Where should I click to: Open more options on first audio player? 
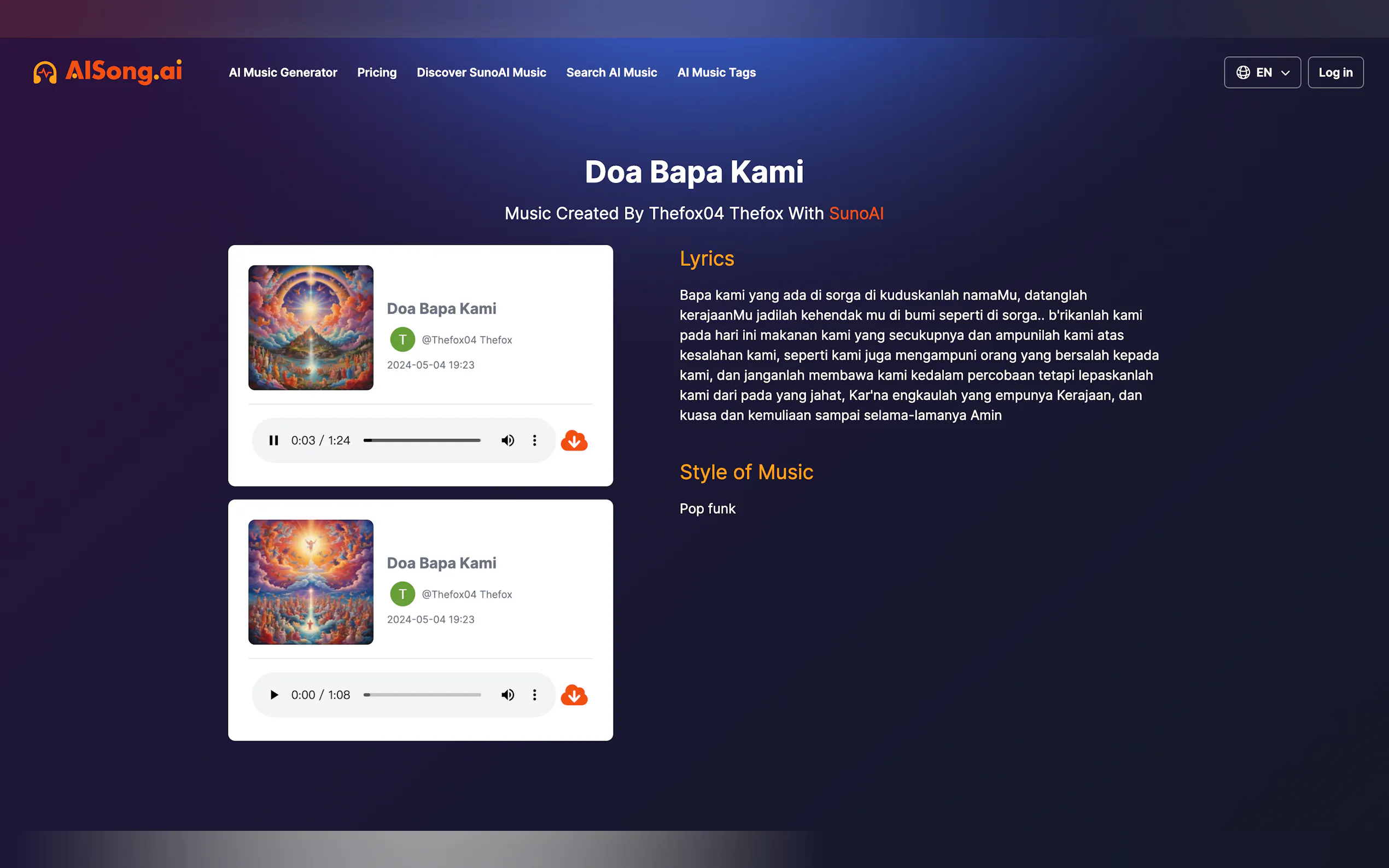(x=535, y=441)
